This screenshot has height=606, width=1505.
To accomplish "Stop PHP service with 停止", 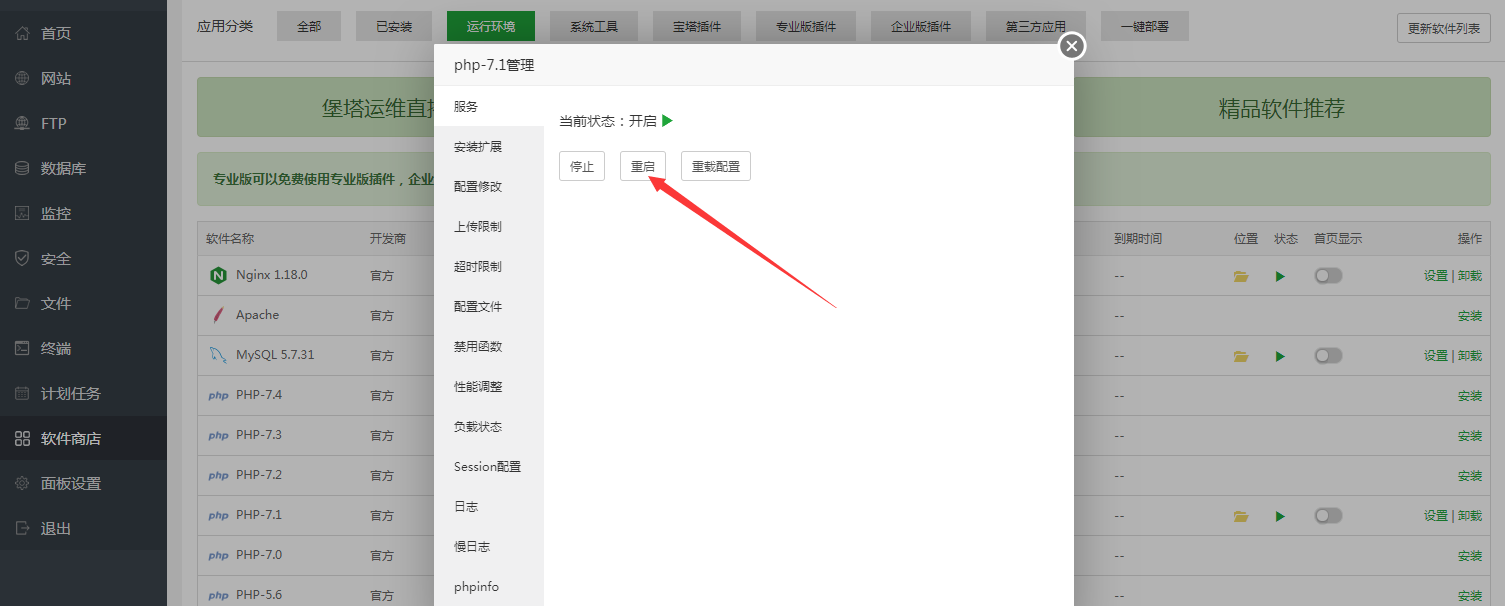I will tap(582, 166).
